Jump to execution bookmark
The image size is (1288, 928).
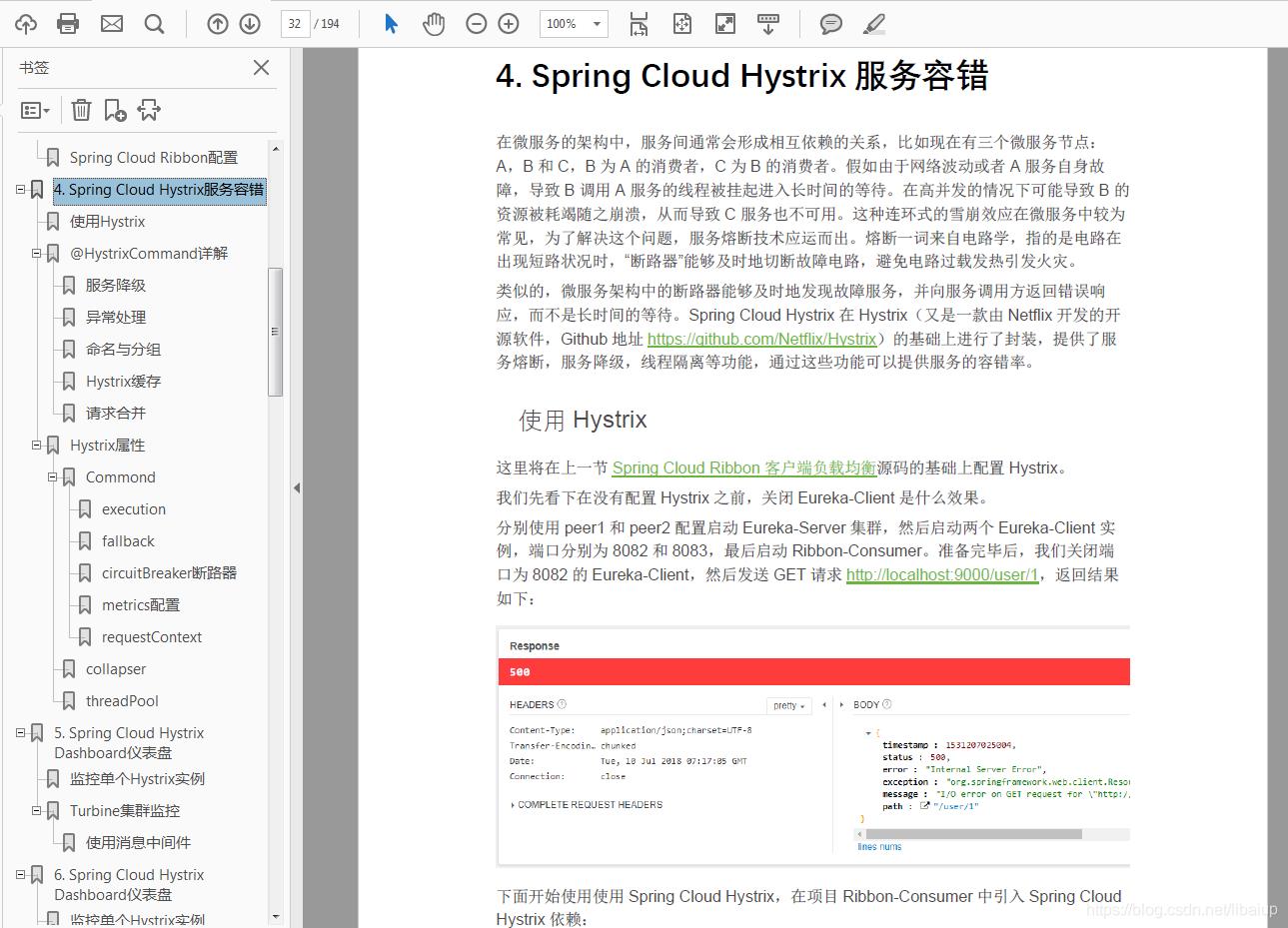(x=134, y=508)
